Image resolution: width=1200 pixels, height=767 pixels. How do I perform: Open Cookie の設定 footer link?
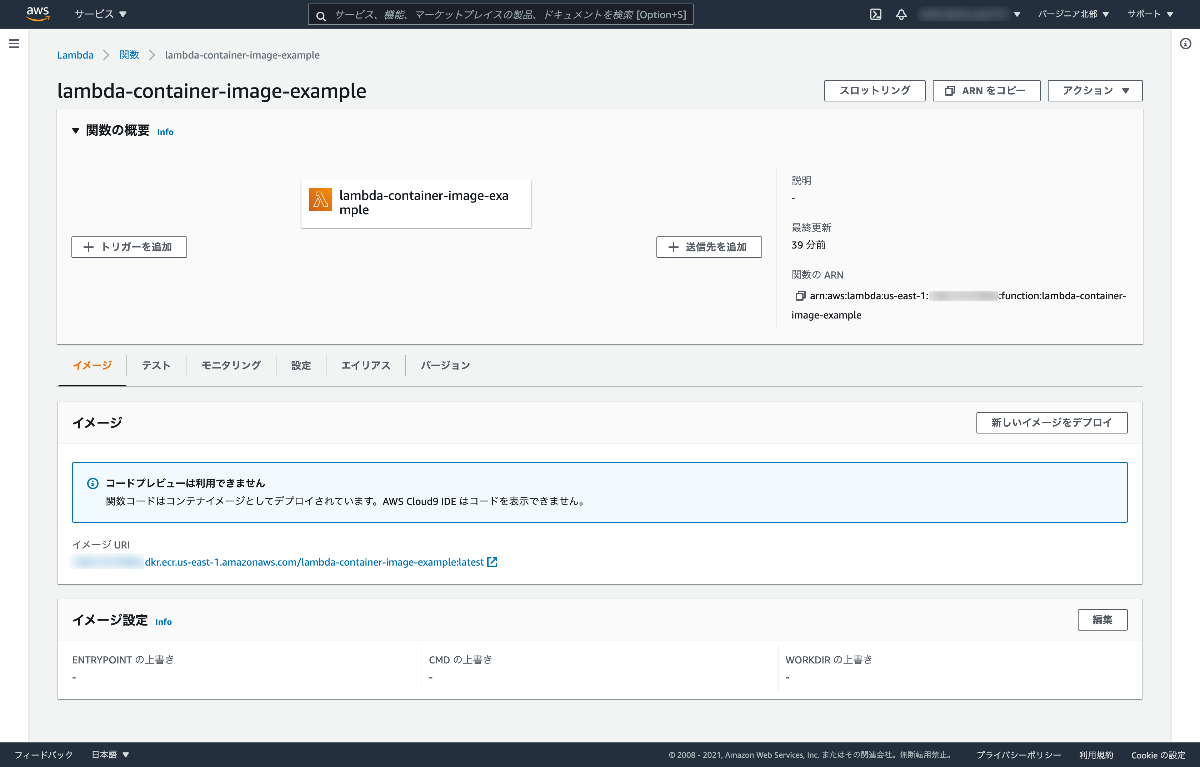click(x=1158, y=755)
